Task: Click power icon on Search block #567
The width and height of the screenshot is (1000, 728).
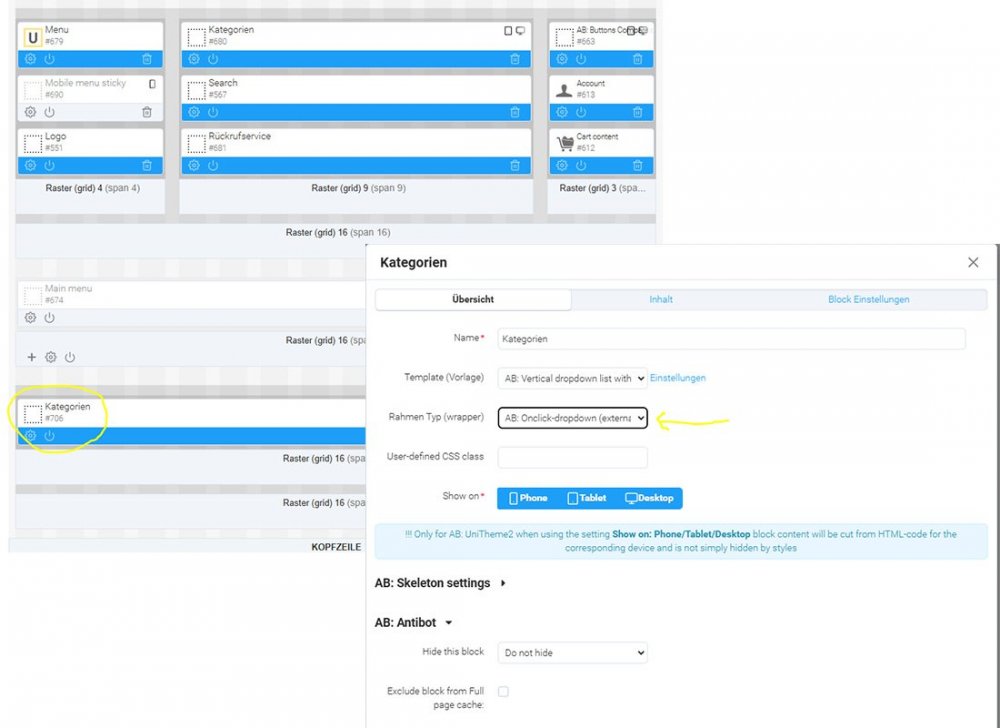Action: (x=213, y=112)
